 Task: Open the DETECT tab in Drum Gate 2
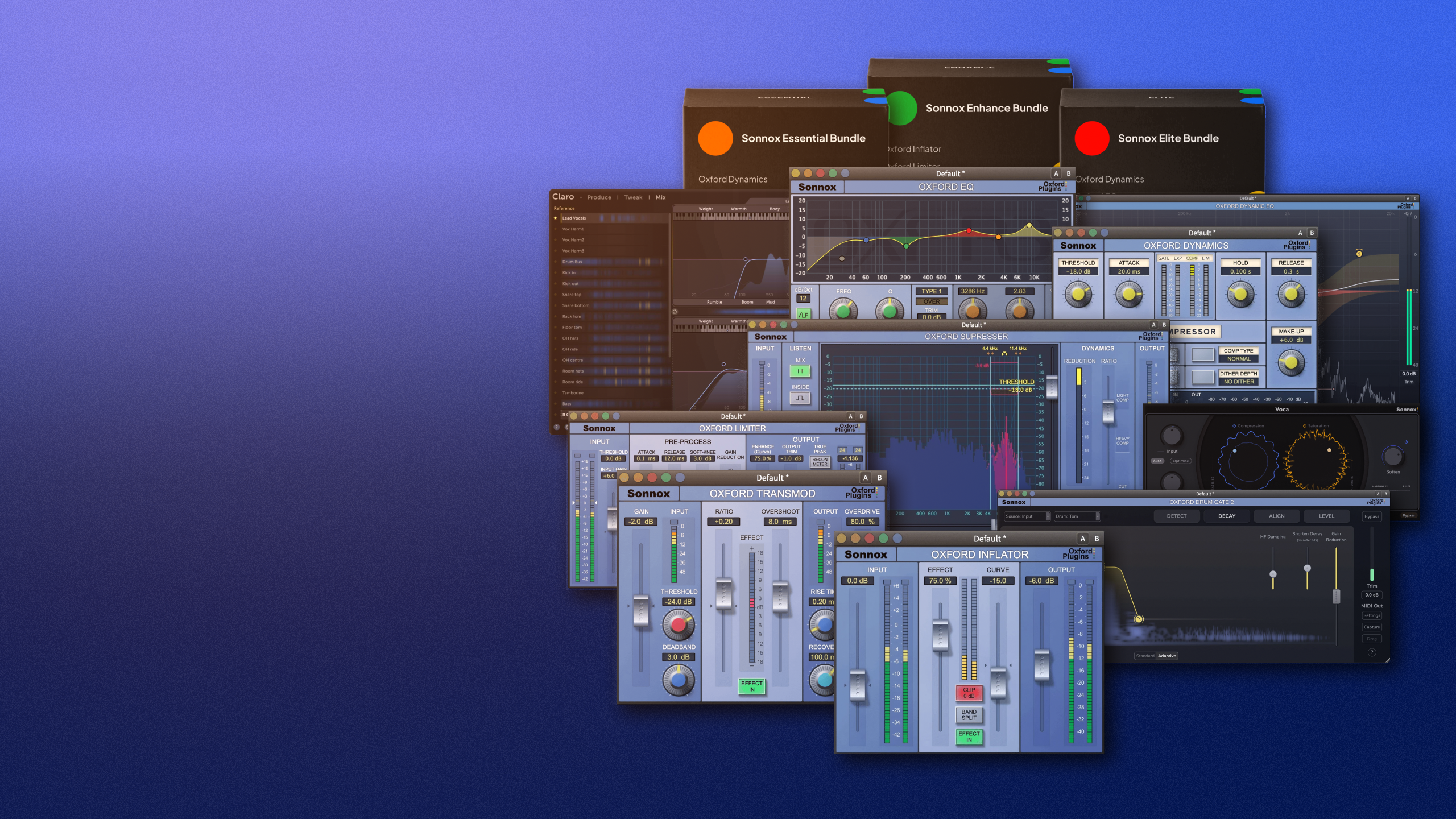pyautogui.click(x=1177, y=516)
